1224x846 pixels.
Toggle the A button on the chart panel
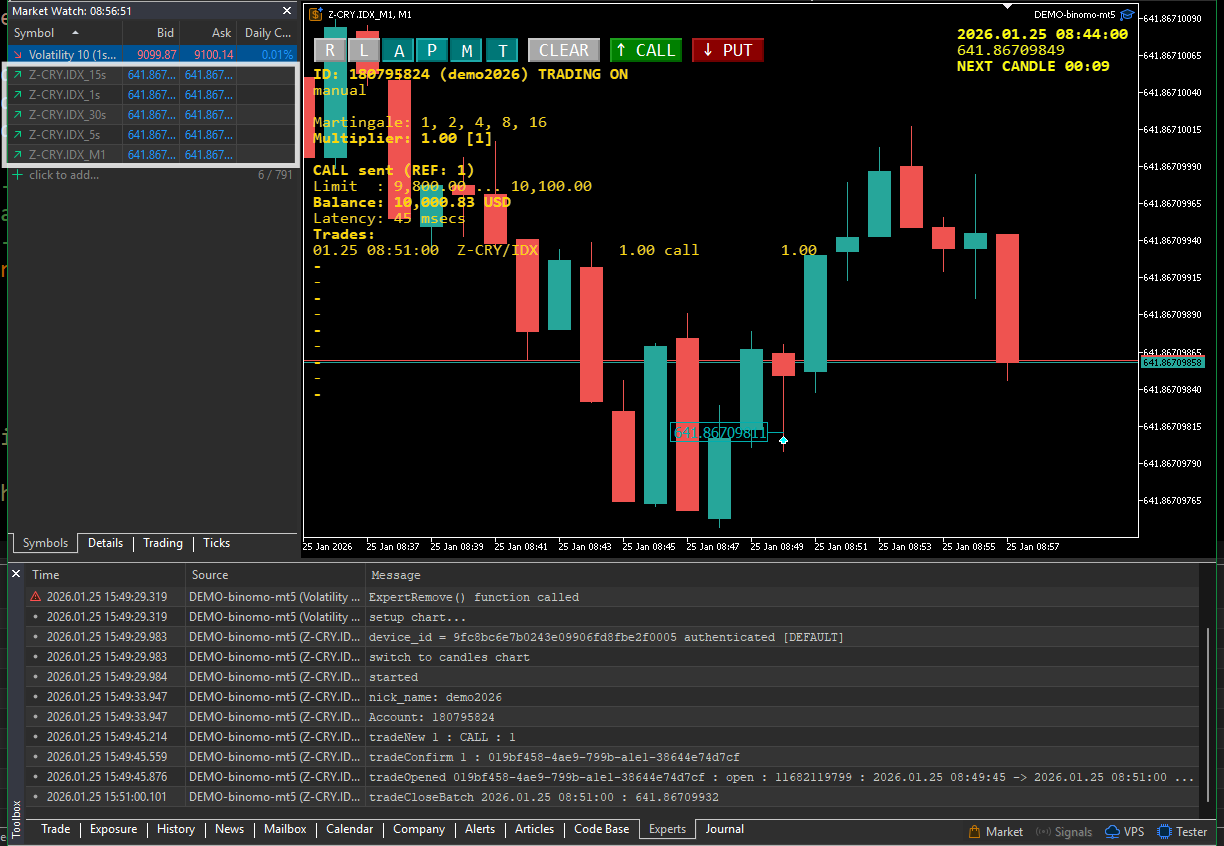point(399,50)
